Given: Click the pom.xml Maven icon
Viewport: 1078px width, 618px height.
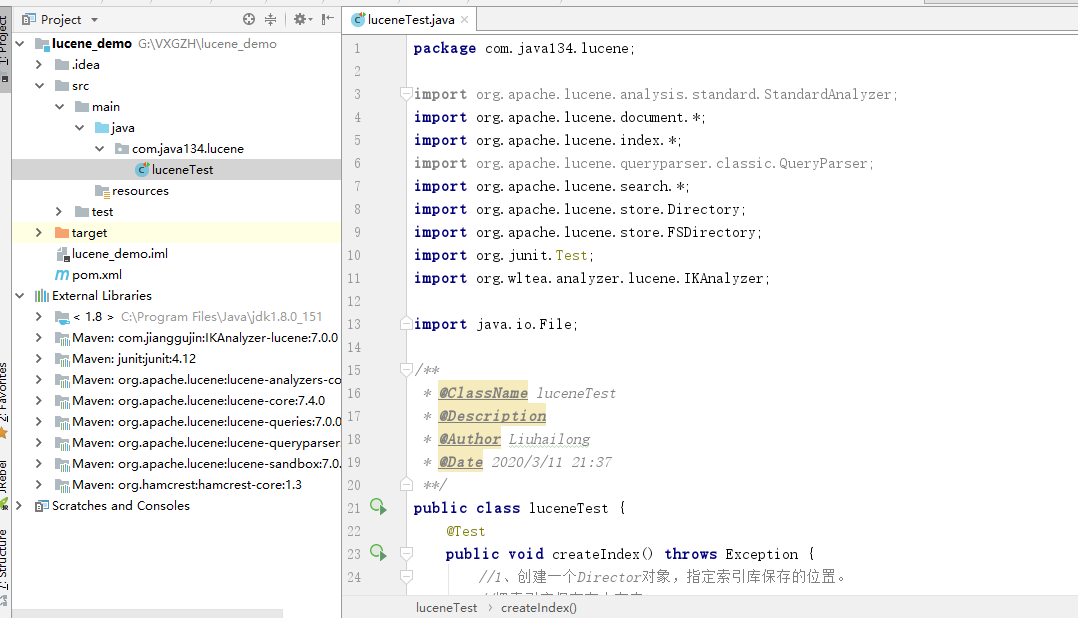Looking at the screenshot, I should pos(62,275).
